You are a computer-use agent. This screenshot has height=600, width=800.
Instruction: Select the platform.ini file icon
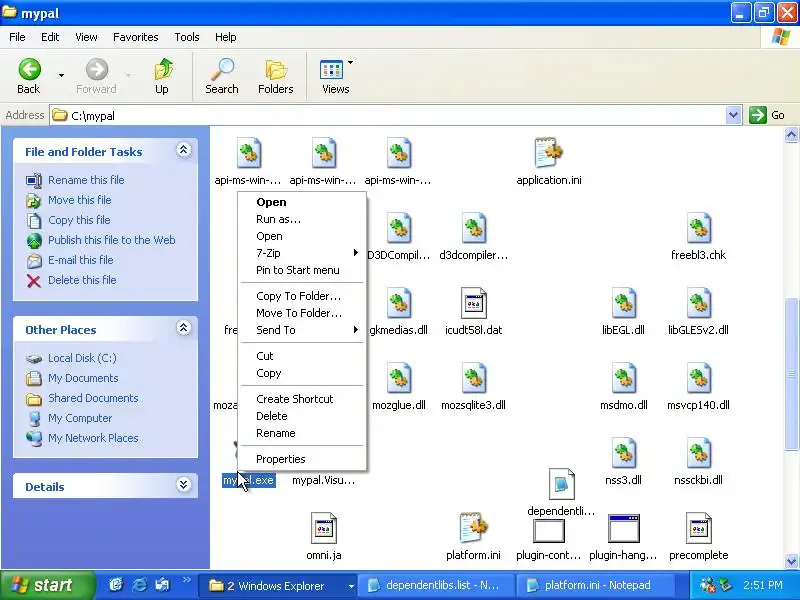tap(473, 528)
